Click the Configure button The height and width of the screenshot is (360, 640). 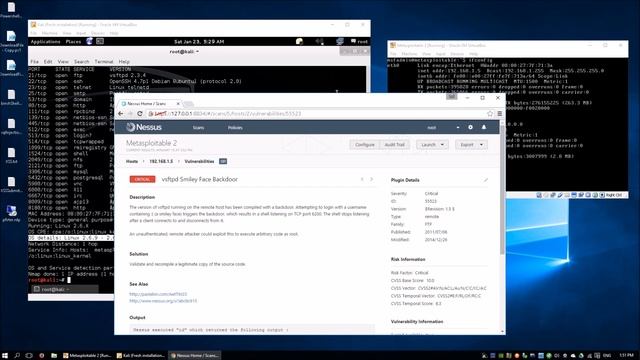[x=364, y=145]
